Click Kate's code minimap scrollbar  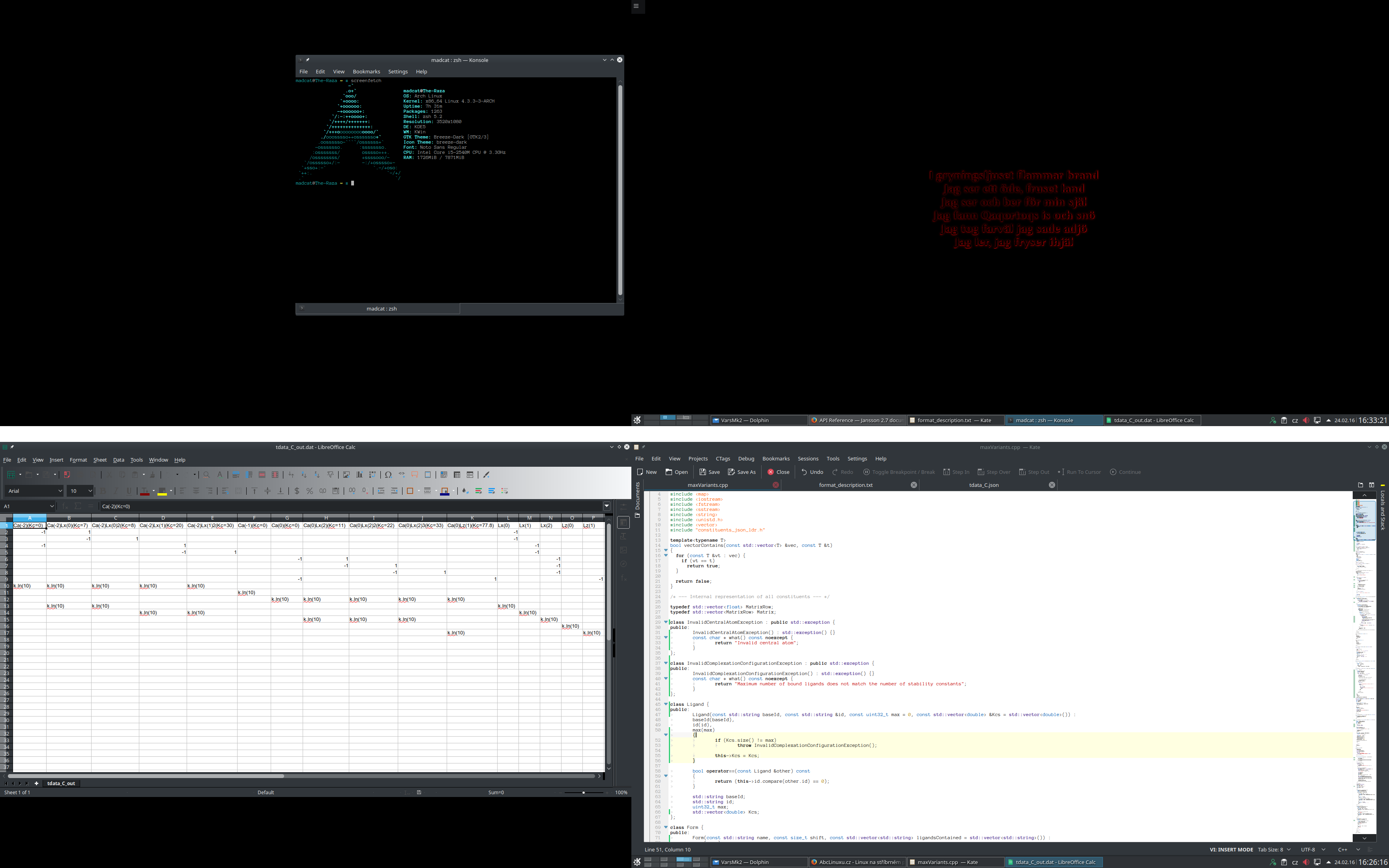(x=1364, y=666)
